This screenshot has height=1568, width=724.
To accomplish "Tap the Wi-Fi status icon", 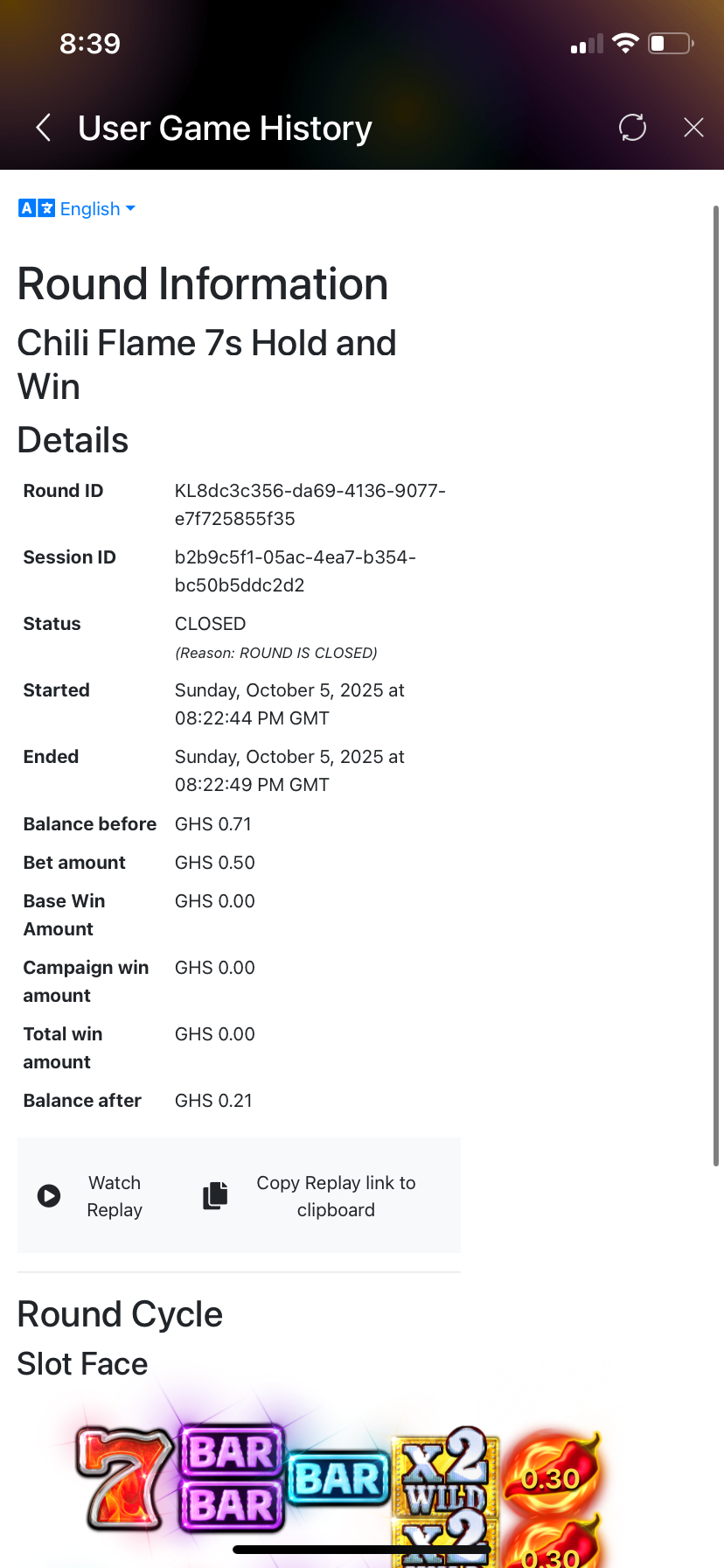I will coord(625,43).
